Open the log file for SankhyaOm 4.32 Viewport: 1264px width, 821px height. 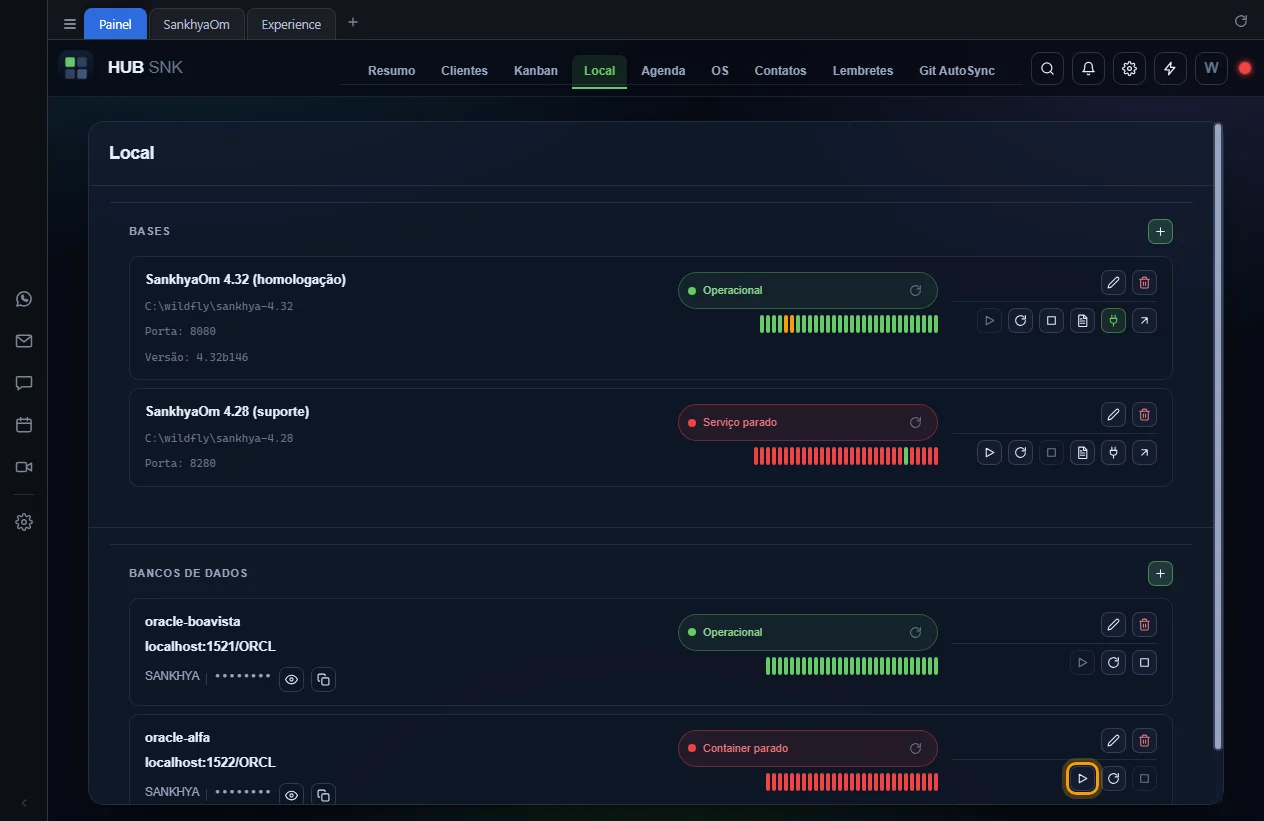1082,321
